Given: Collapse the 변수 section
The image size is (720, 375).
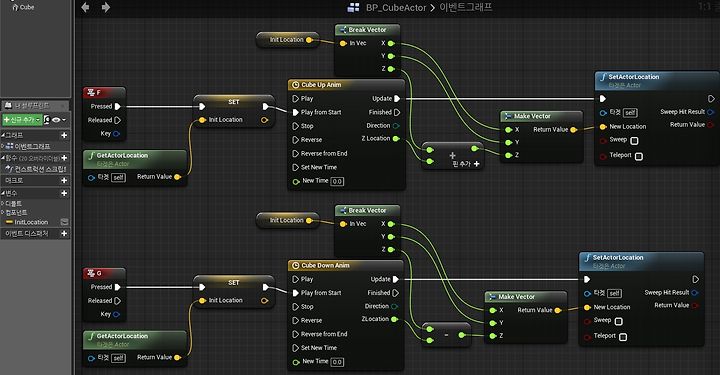Looking at the screenshot, I should click(x=3, y=194).
